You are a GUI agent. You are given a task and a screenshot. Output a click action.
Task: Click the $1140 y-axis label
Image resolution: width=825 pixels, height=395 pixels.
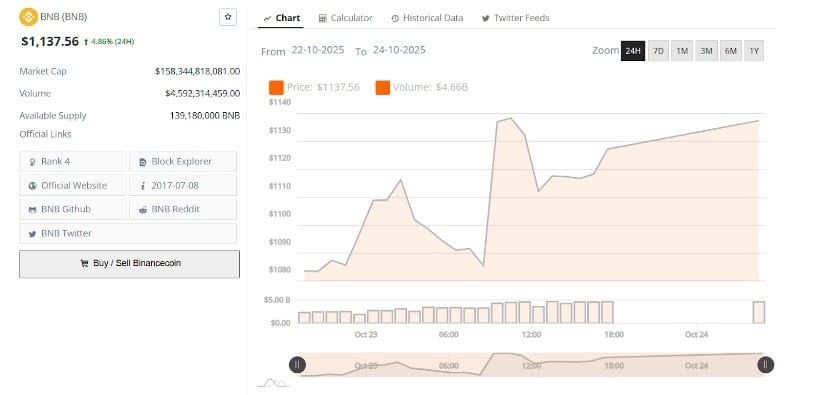[x=279, y=102]
